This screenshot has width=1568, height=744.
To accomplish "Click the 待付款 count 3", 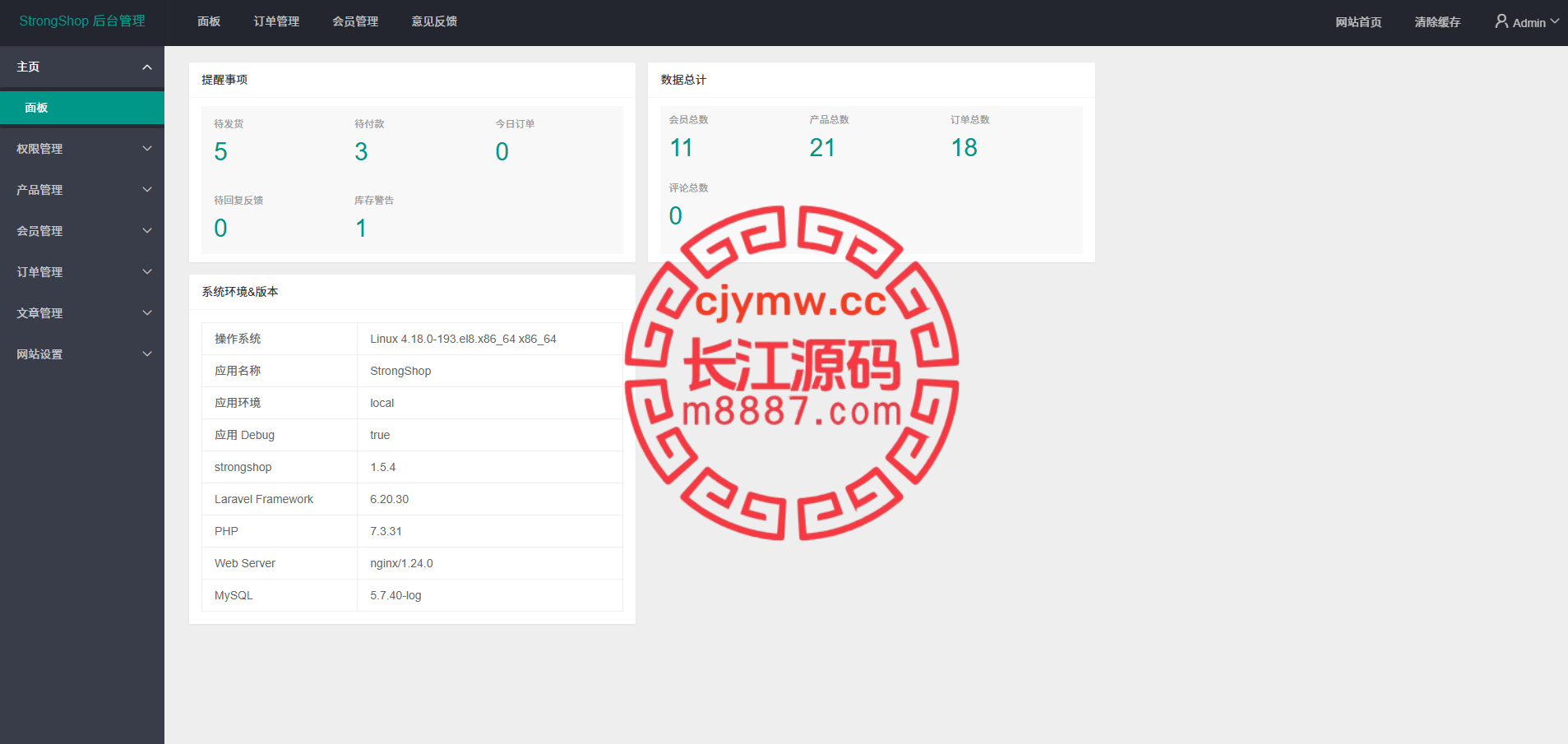I will pos(361,151).
